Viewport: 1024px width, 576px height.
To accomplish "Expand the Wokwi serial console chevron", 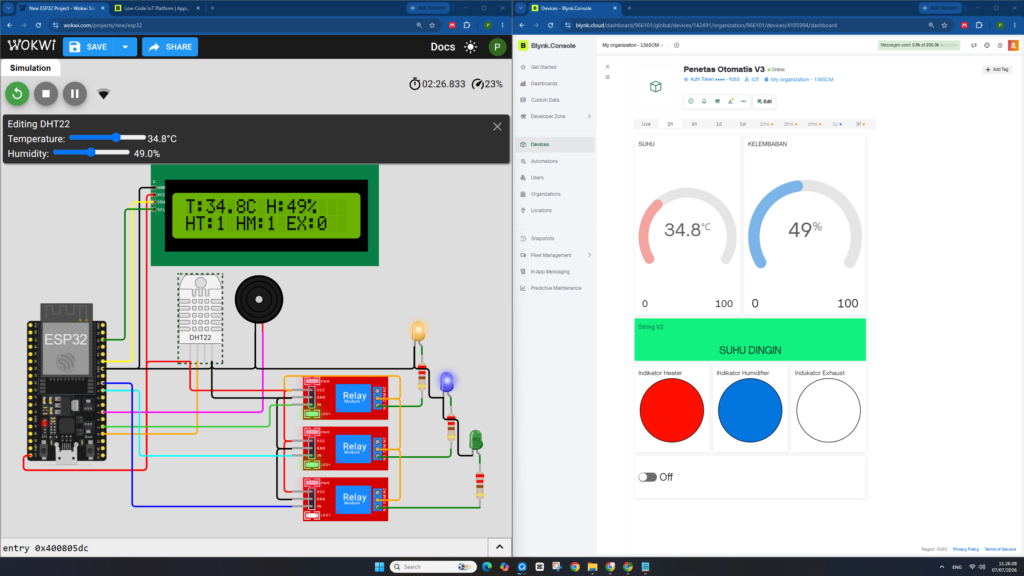I will [x=500, y=547].
